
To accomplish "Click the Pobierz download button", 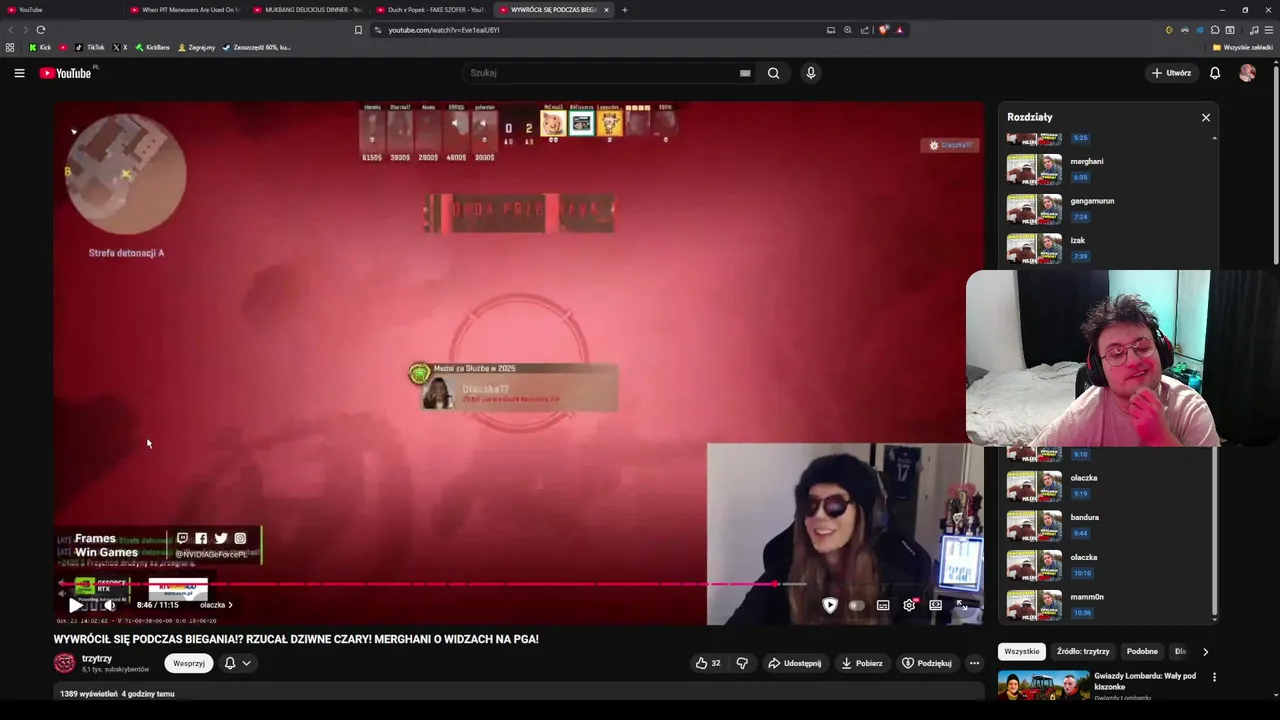I will pyautogui.click(x=862, y=663).
